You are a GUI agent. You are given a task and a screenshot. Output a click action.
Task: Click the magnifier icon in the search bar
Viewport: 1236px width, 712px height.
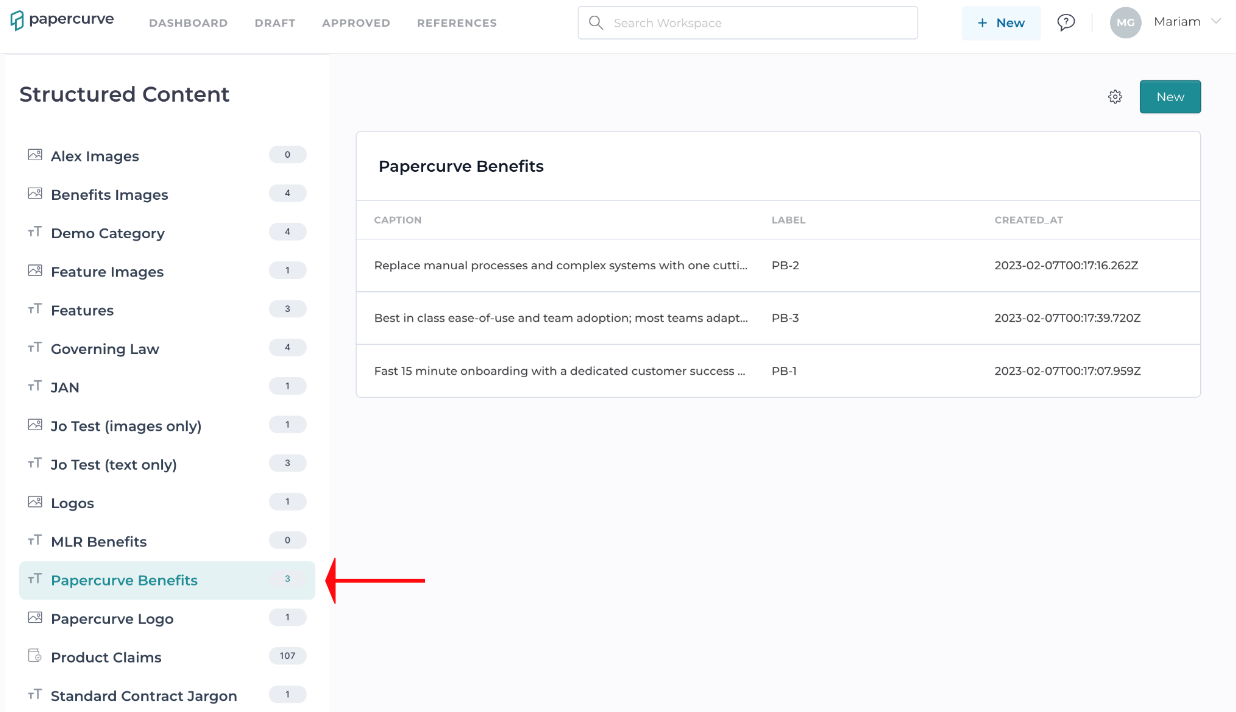point(596,22)
